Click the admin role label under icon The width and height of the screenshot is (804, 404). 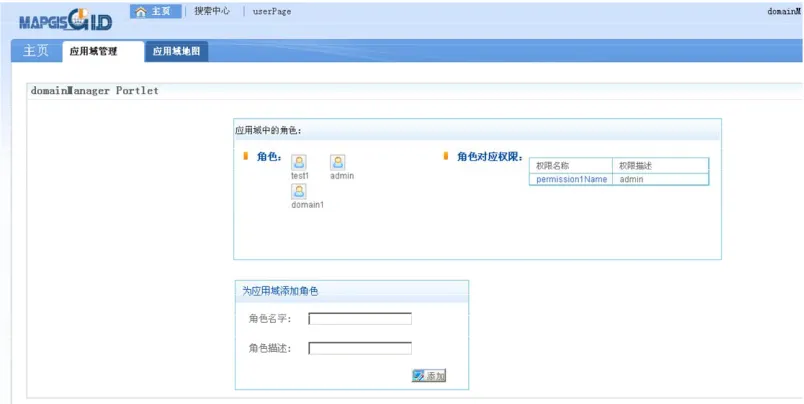[342, 176]
